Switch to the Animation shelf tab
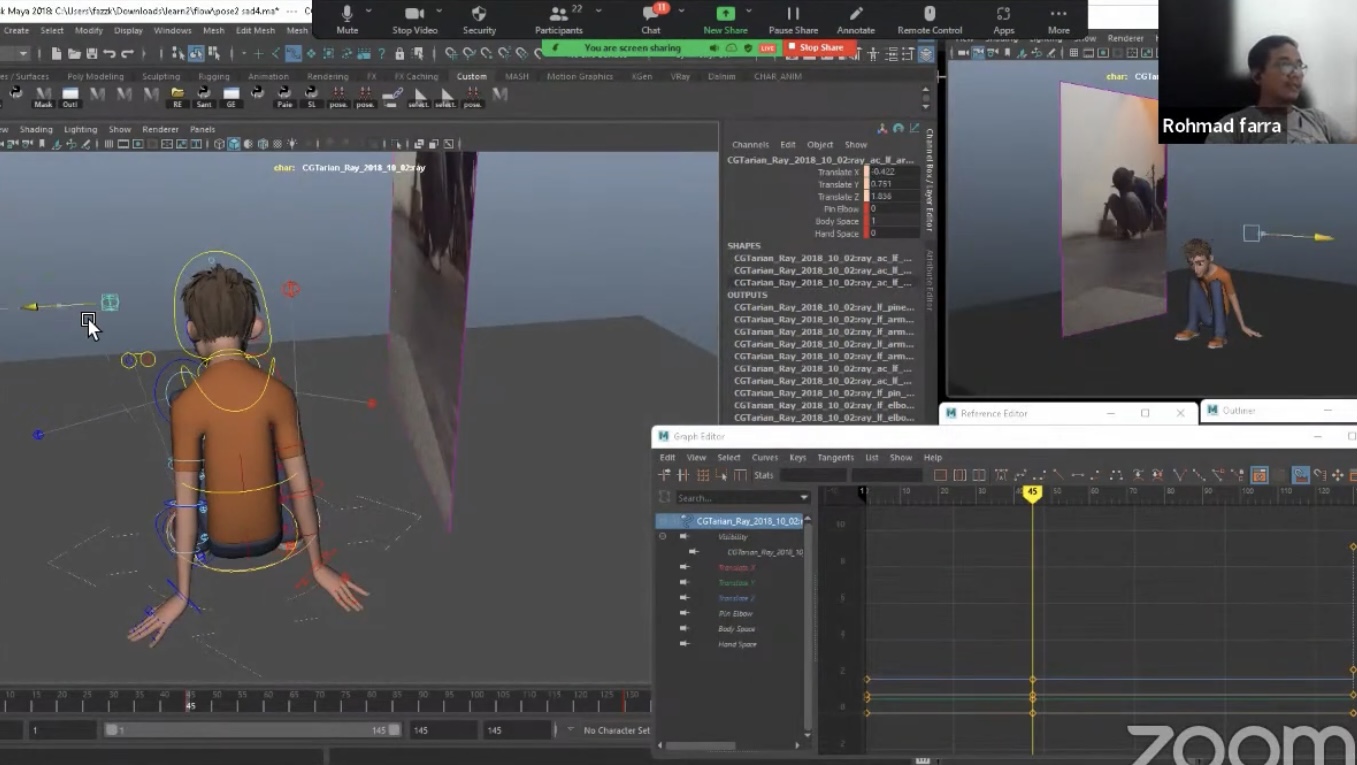The image size is (1357, 765). (x=268, y=76)
